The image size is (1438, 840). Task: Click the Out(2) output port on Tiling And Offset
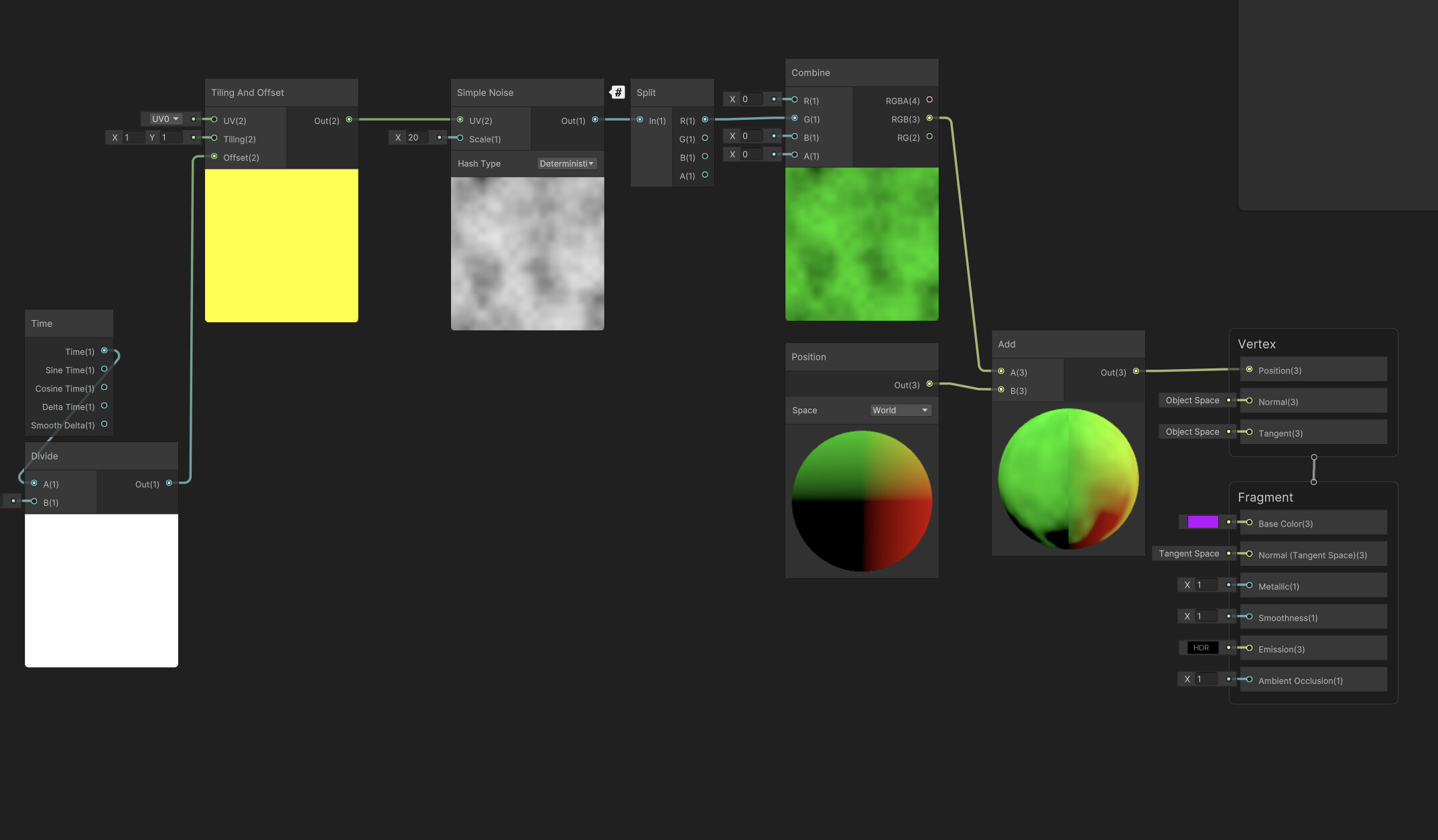click(x=348, y=121)
